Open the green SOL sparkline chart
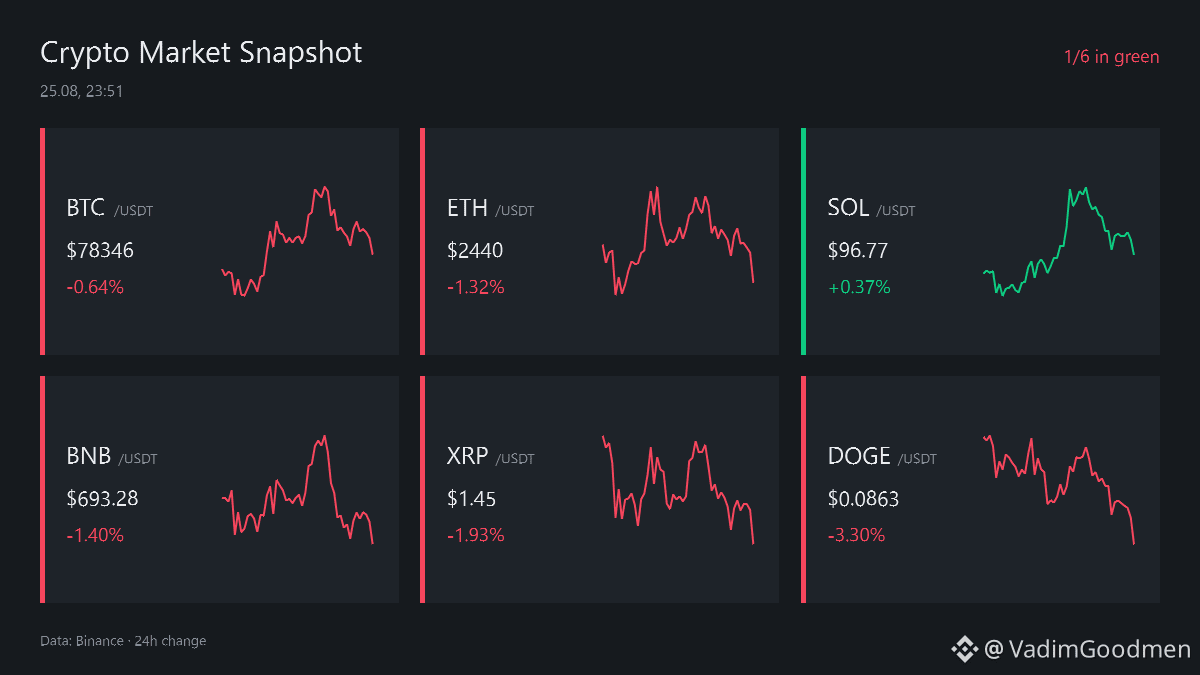 (x=1059, y=241)
